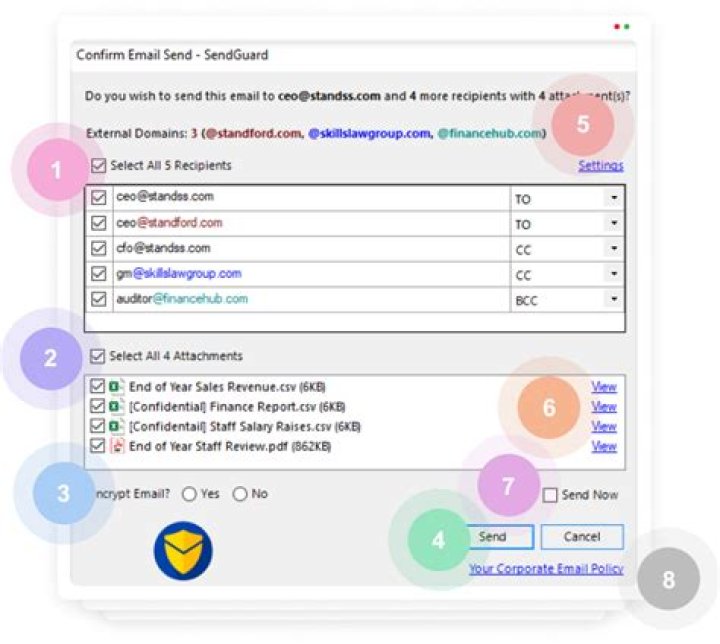This screenshot has width=720, height=644.
Task: View the End of Year Staff Review.pdf attachment
Action: [x=603, y=447]
